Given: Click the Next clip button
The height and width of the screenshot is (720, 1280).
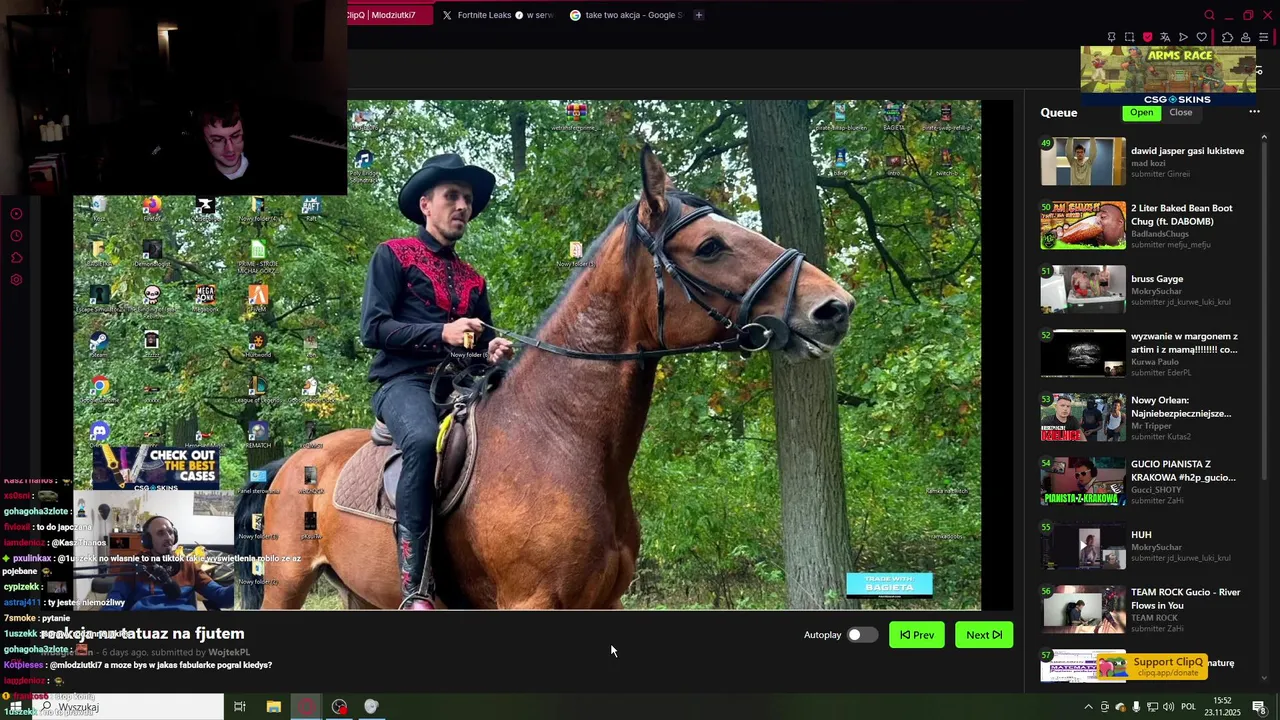Looking at the screenshot, I should (x=984, y=635).
